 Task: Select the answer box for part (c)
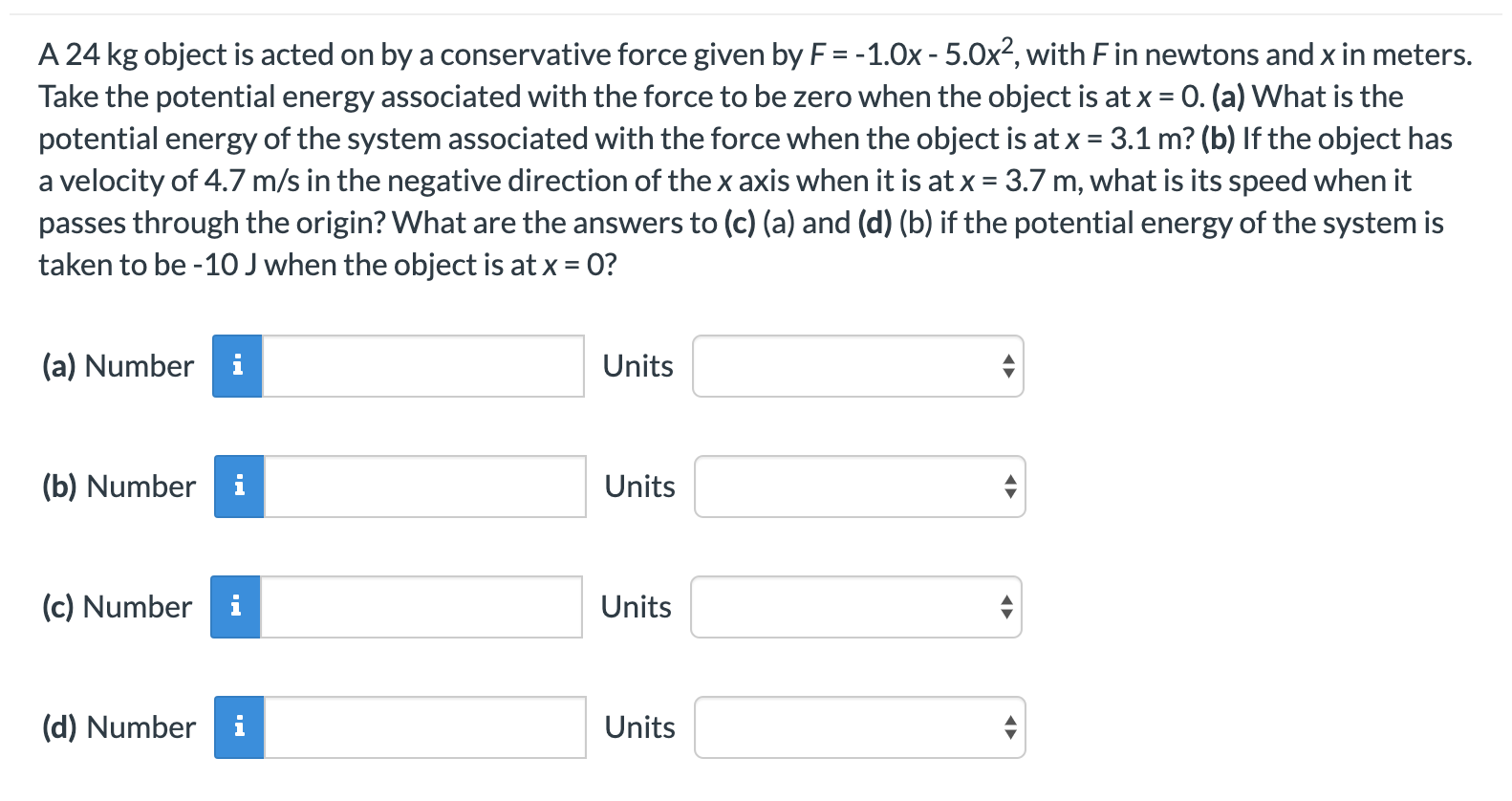[x=421, y=606]
